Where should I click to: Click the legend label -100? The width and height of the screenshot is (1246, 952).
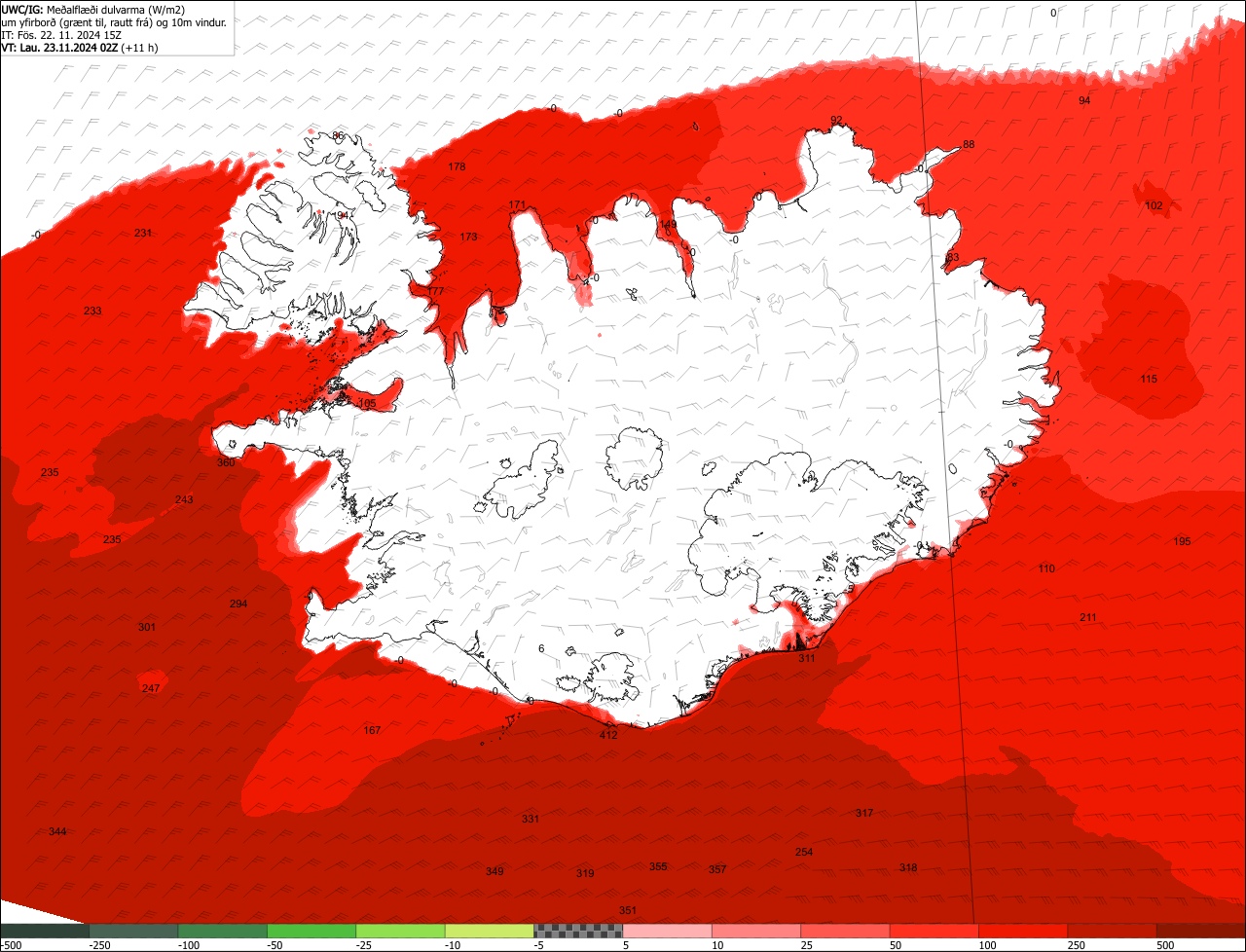(188, 945)
